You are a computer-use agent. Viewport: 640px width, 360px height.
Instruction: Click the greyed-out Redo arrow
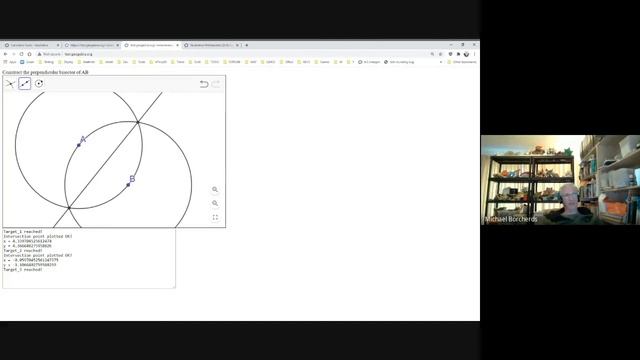(x=216, y=84)
